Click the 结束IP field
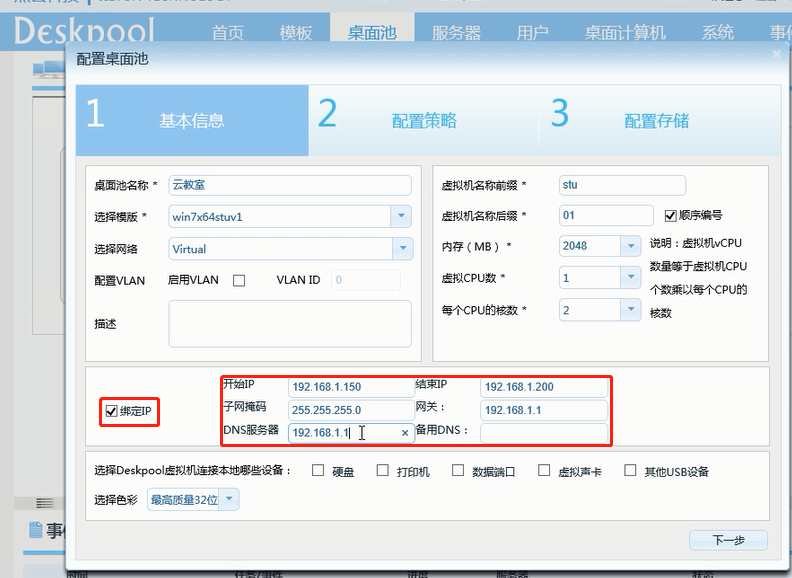Viewport: 792px width, 578px height. click(543, 387)
